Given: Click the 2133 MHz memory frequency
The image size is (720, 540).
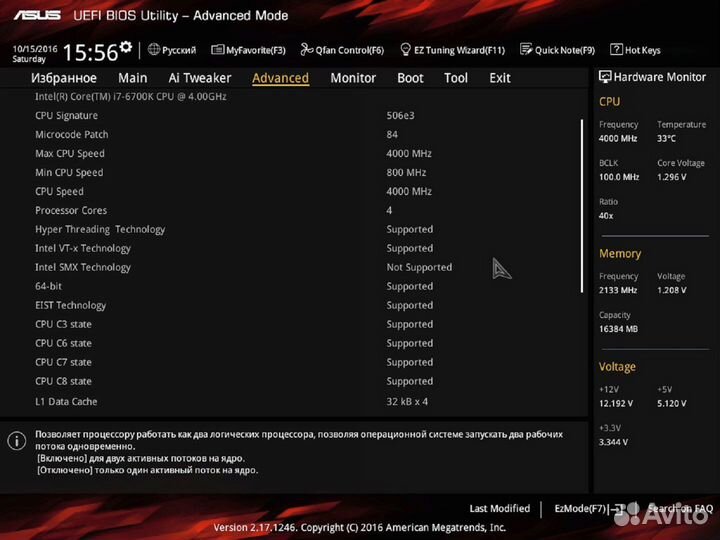Looking at the screenshot, I should tap(618, 290).
